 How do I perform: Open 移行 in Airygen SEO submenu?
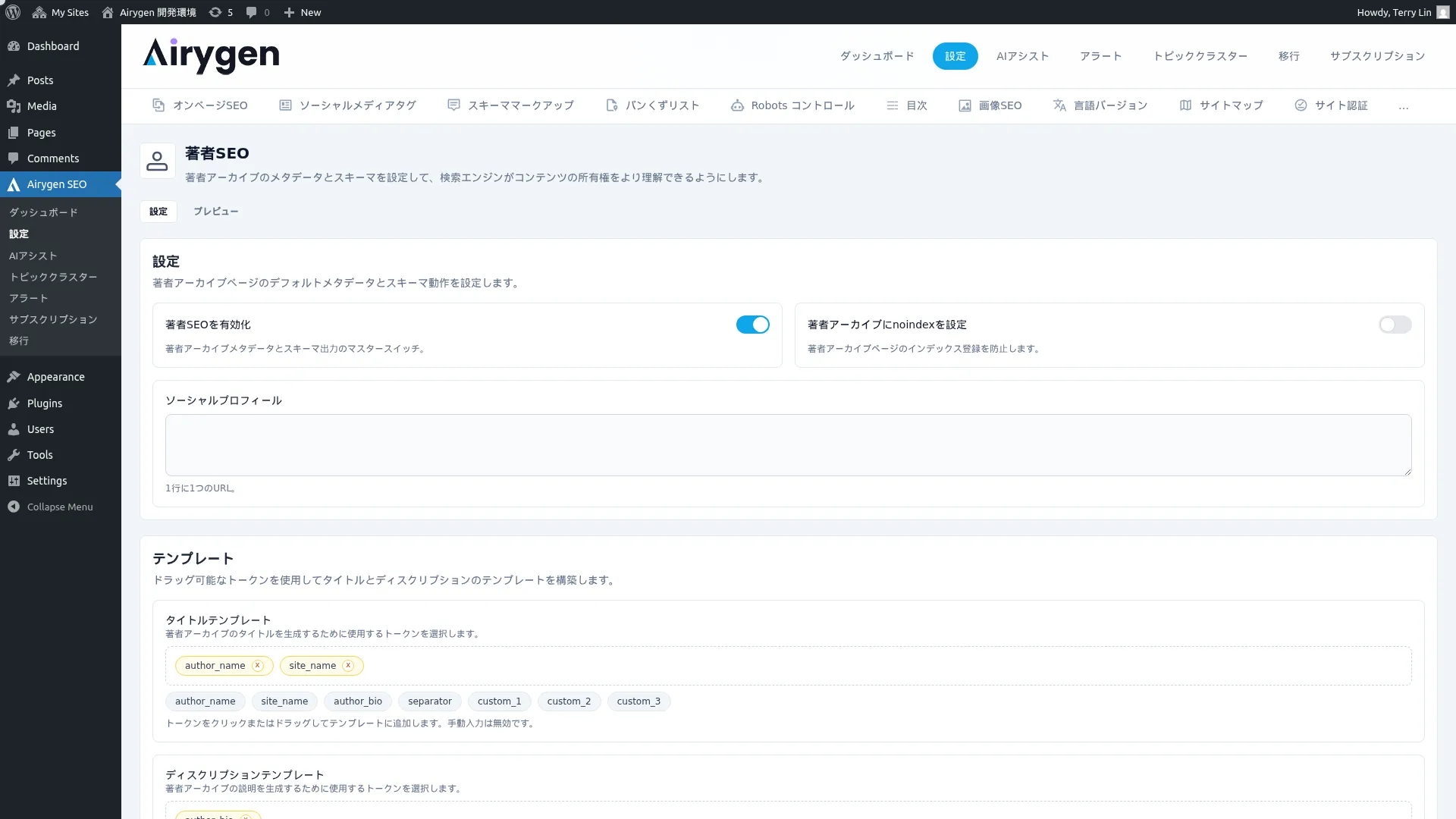[x=19, y=340]
